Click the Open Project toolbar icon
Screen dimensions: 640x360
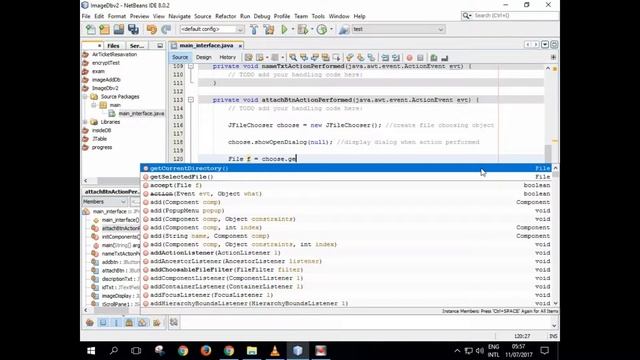point(119,29)
